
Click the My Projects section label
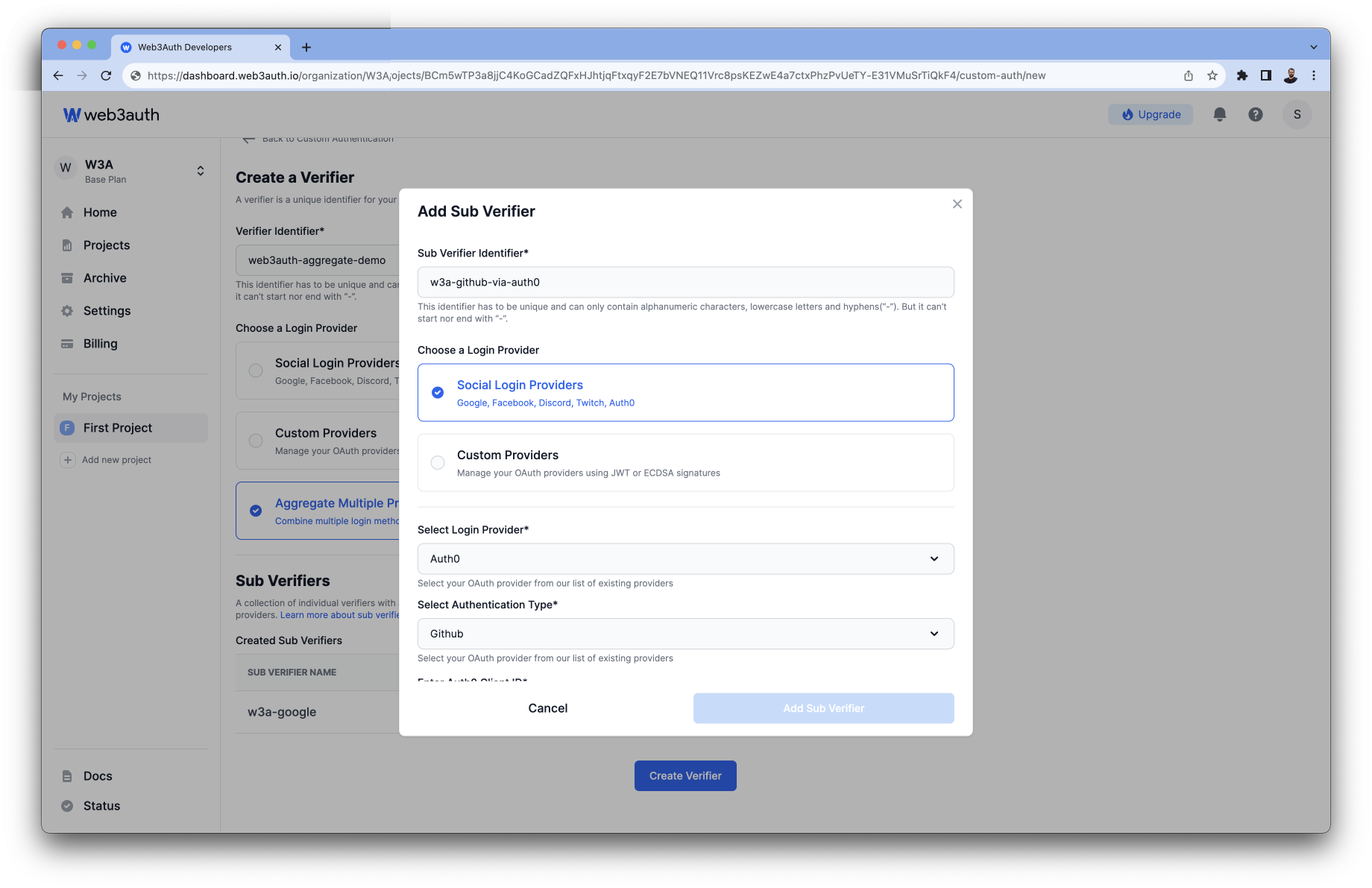pyautogui.click(x=92, y=397)
